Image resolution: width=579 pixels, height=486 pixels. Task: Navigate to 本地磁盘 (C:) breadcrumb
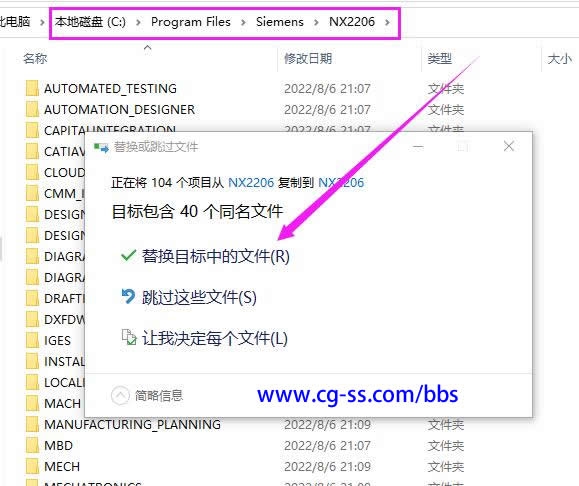click(90, 22)
